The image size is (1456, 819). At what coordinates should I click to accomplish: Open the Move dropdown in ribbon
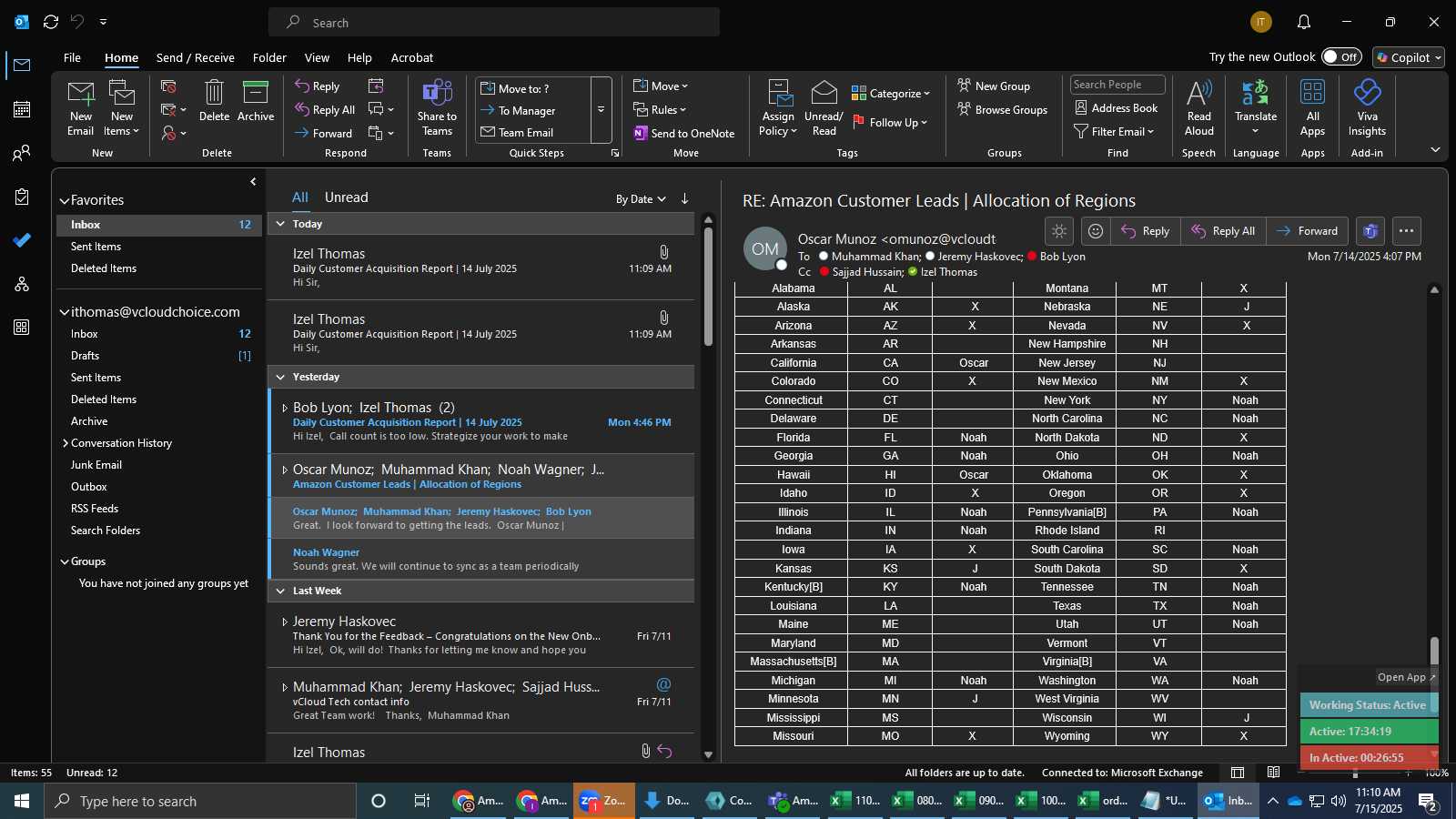(x=661, y=86)
